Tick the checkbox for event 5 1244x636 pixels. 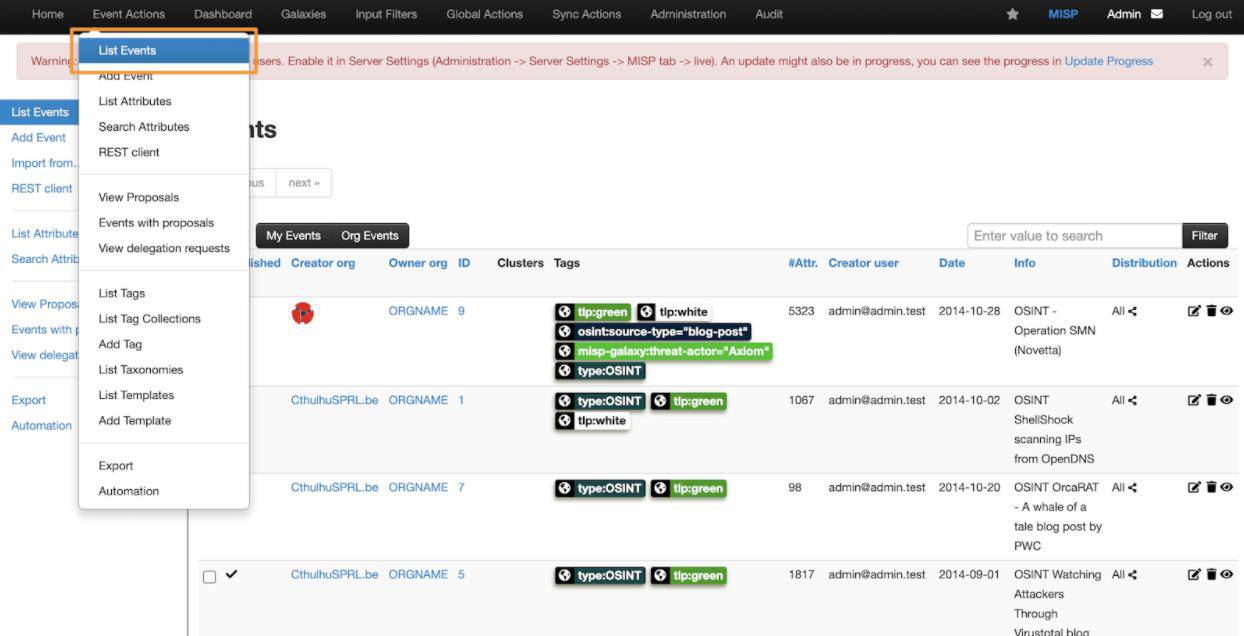[x=209, y=577]
